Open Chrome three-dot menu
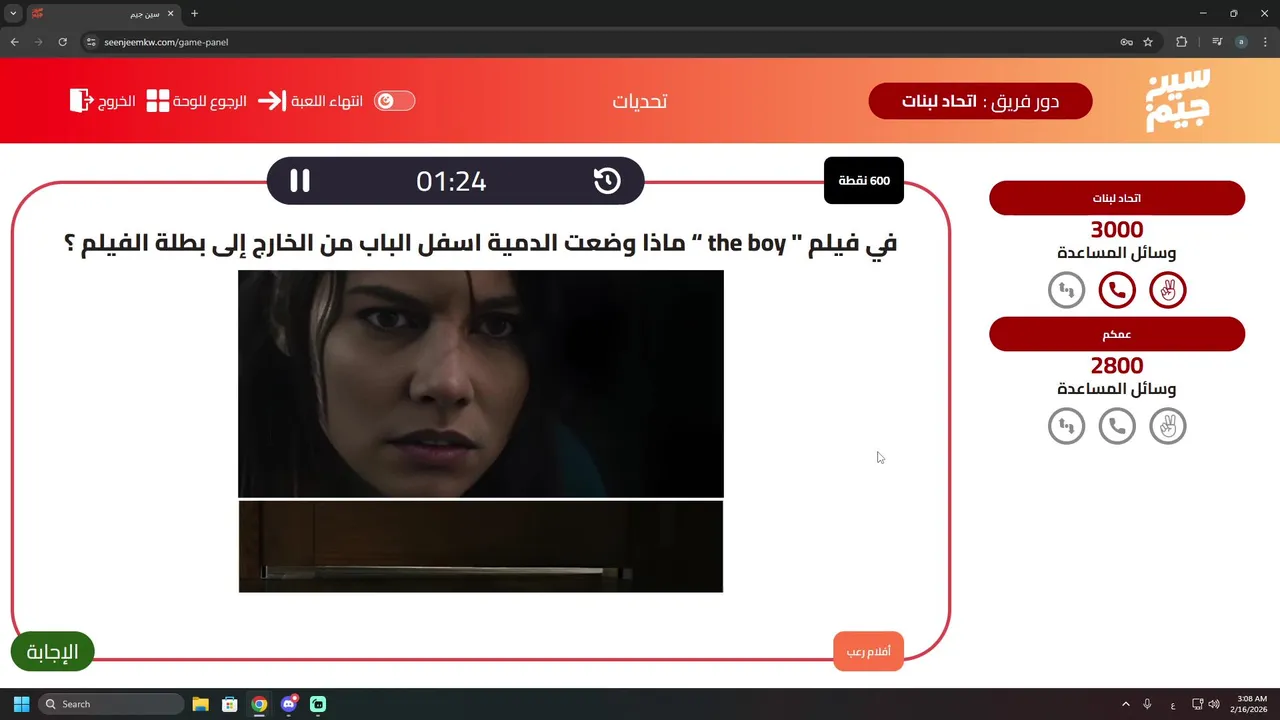The image size is (1280, 720). pos(1265,42)
